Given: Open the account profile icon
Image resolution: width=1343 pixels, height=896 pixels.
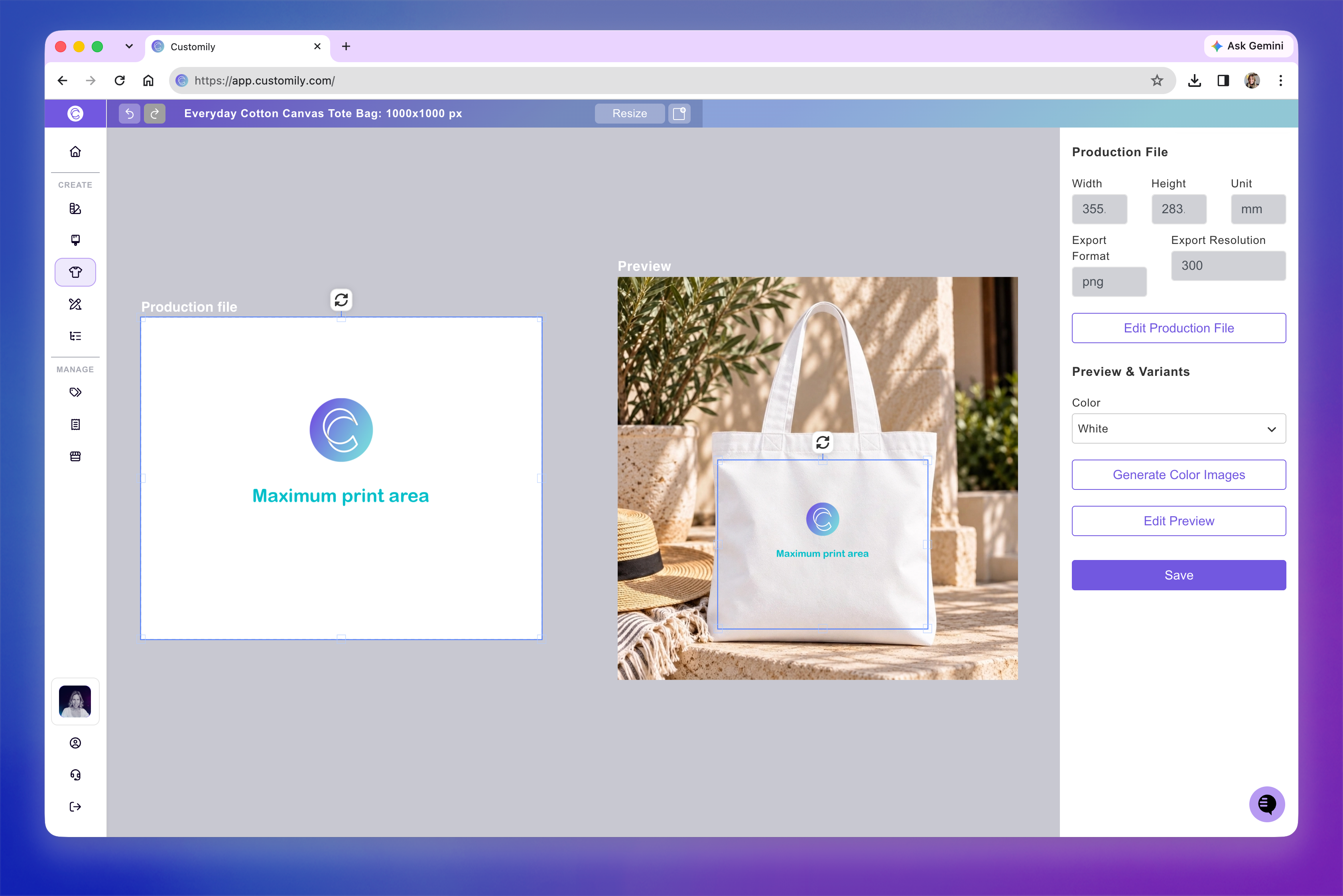Looking at the screenshot, I should coord(75,743).
